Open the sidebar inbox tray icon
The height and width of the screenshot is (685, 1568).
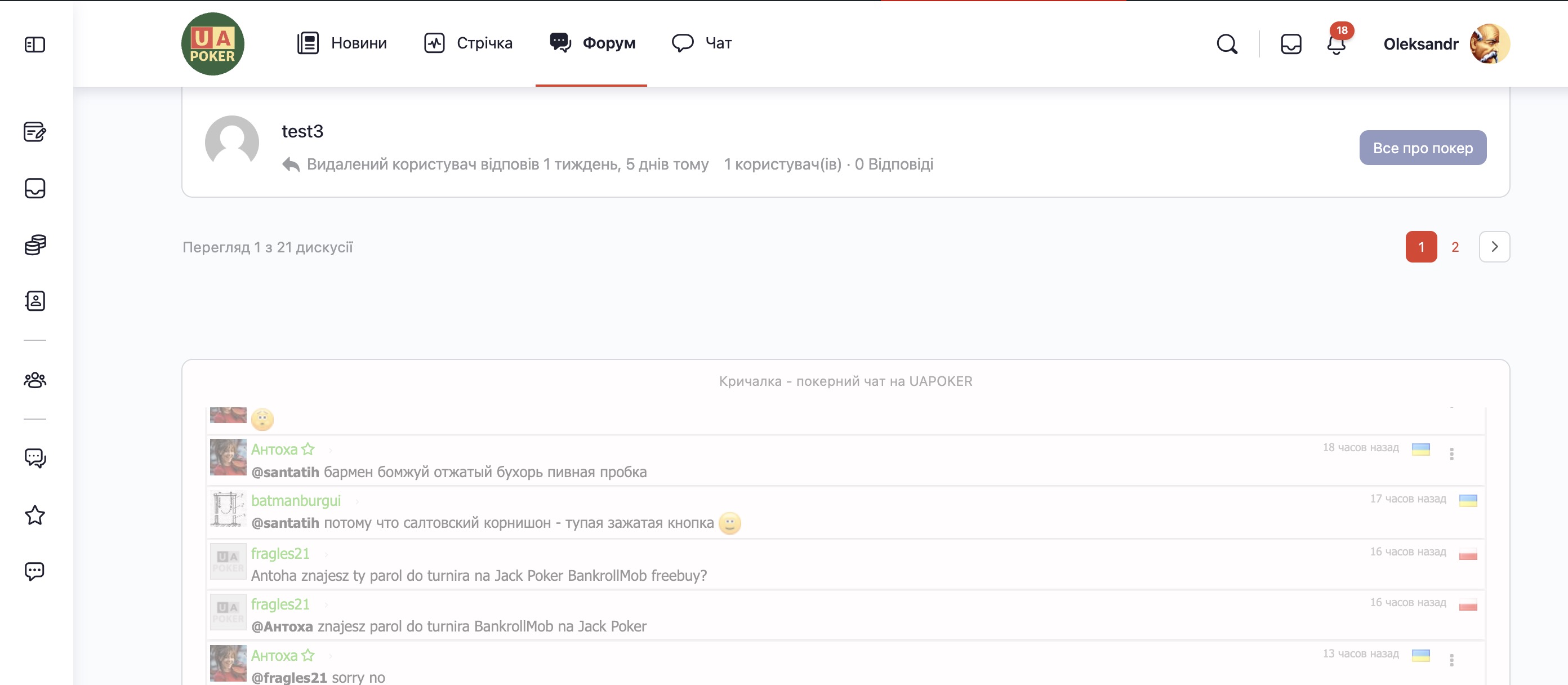point(35,188)
